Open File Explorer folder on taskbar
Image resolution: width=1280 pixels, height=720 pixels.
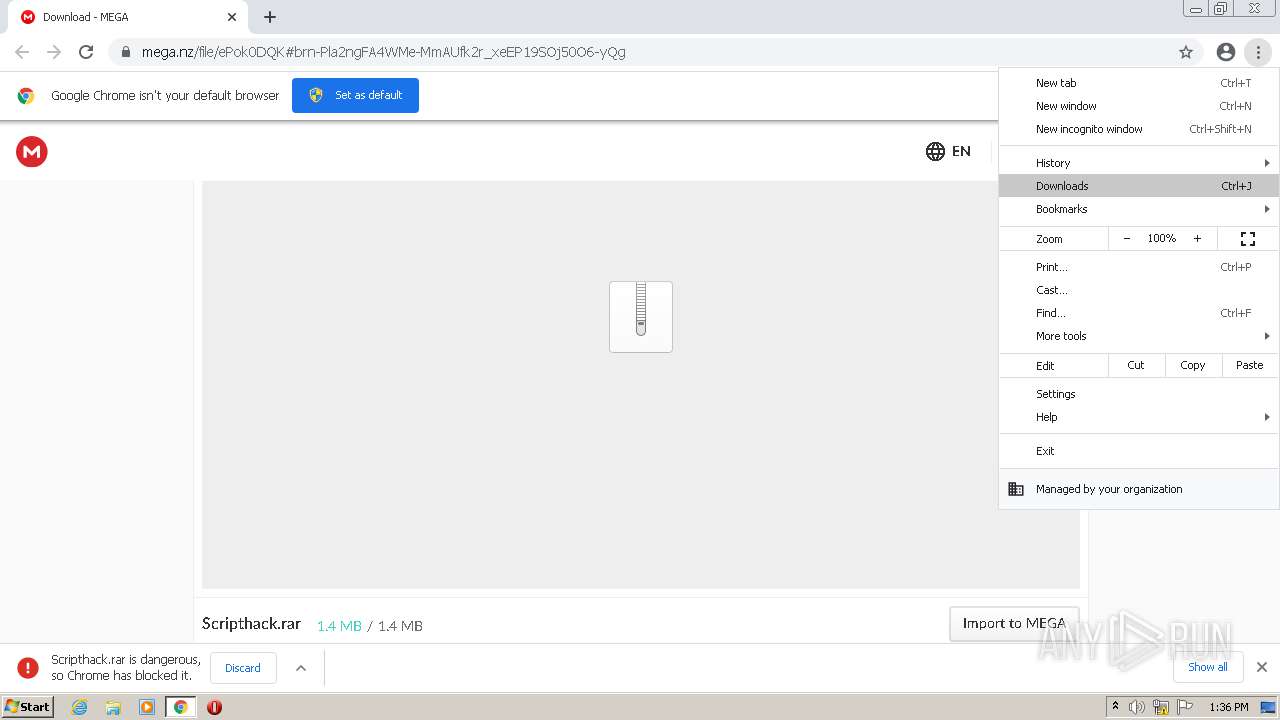[113, 707]
